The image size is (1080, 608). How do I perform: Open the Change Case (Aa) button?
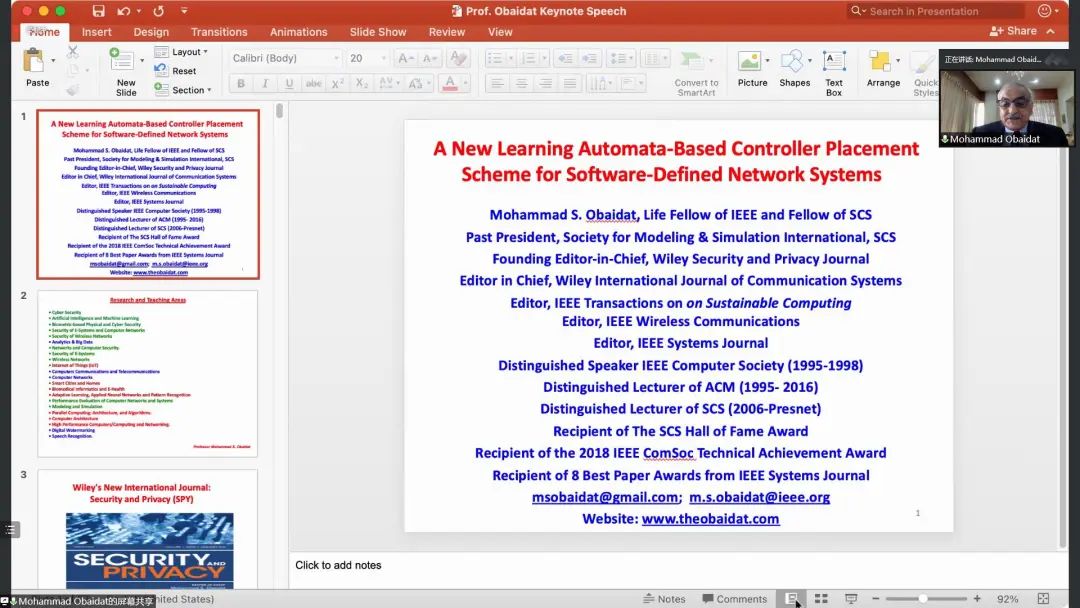(417, 83)
